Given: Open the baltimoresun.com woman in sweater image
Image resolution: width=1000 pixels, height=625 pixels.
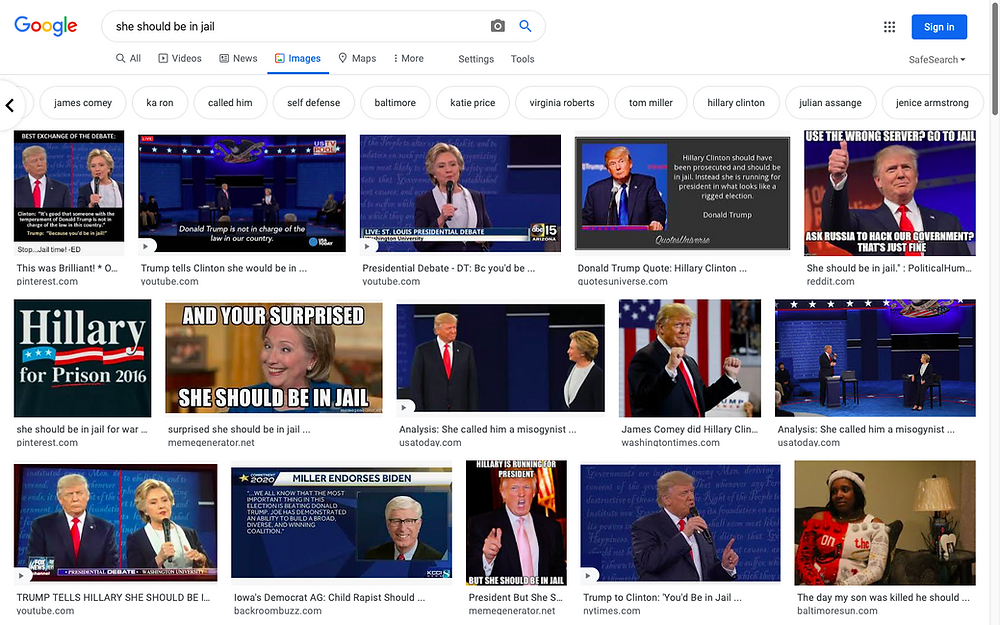Looking at the screenshot, I should 885,522.
